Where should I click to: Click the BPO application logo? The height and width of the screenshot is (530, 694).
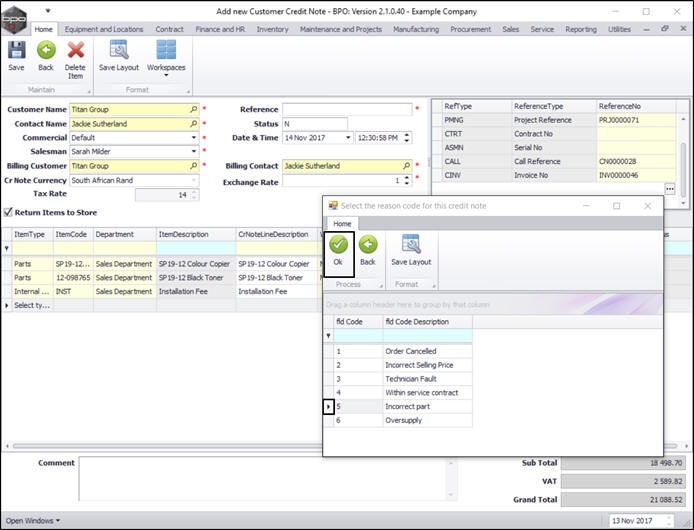pyautogui.click(x=14, y=19)
